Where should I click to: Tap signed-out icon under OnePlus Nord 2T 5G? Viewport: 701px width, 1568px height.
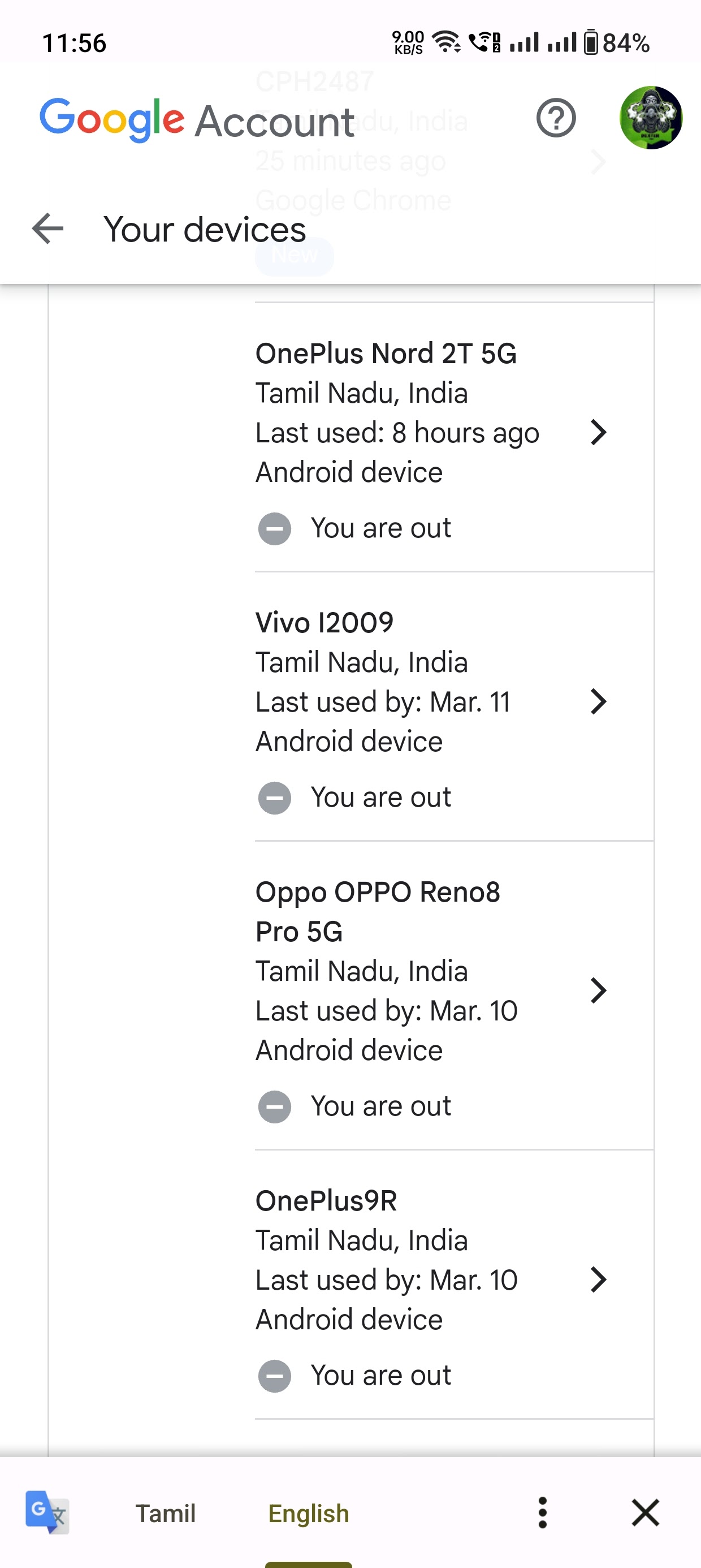[274, 528]
